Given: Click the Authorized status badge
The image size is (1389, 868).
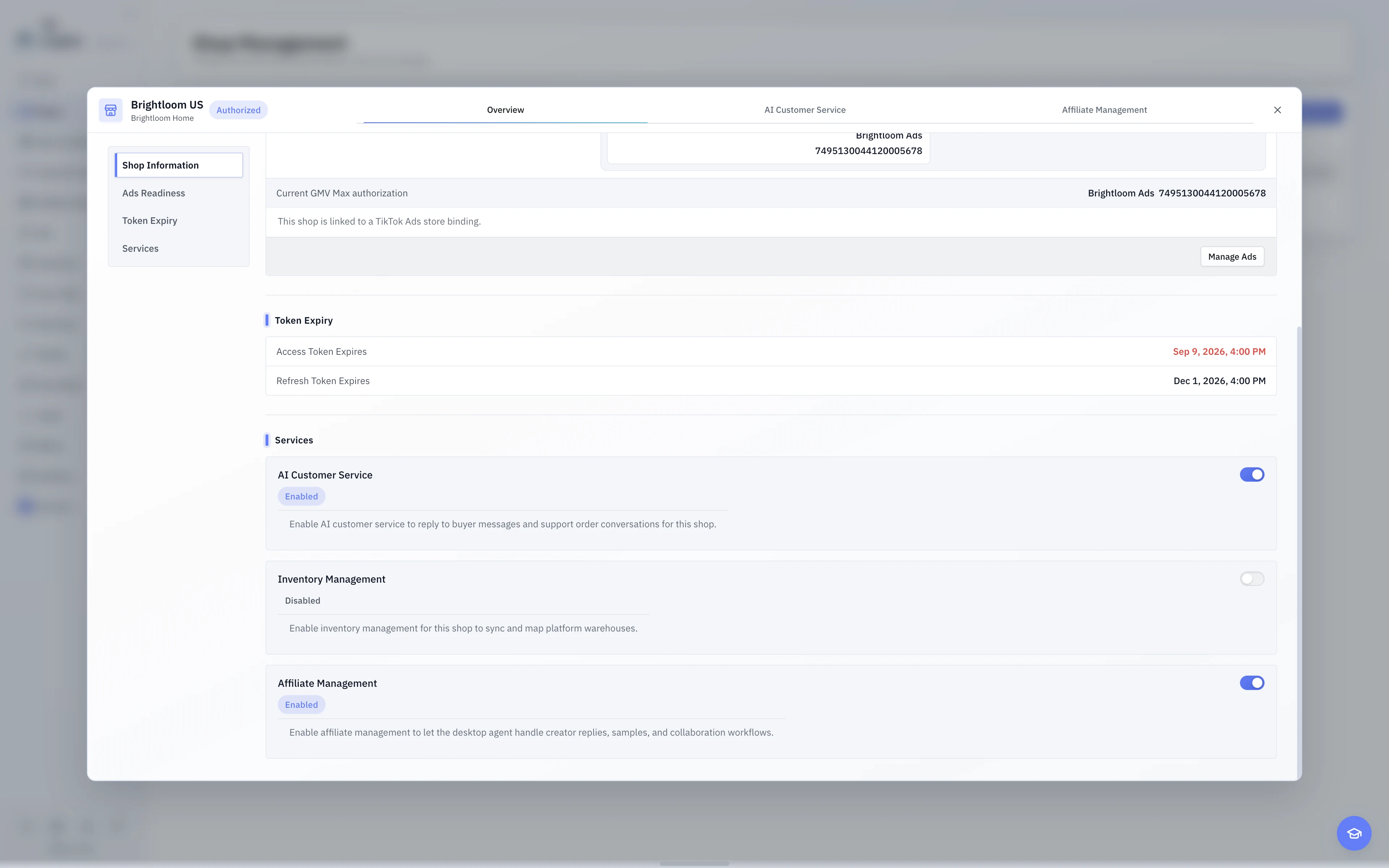Looking at the screenshot, I should click(238, 110).
